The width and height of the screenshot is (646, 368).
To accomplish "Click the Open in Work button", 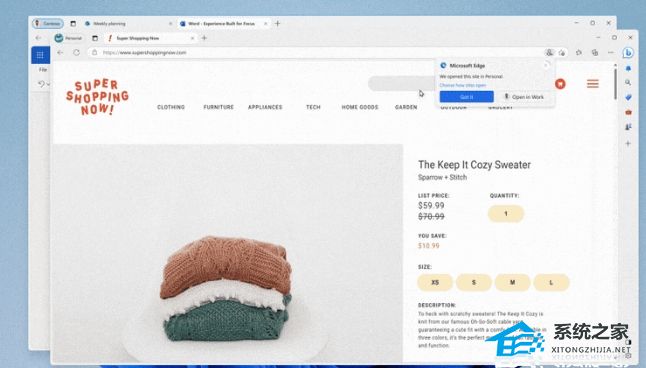I will click(x=524, y=97).
